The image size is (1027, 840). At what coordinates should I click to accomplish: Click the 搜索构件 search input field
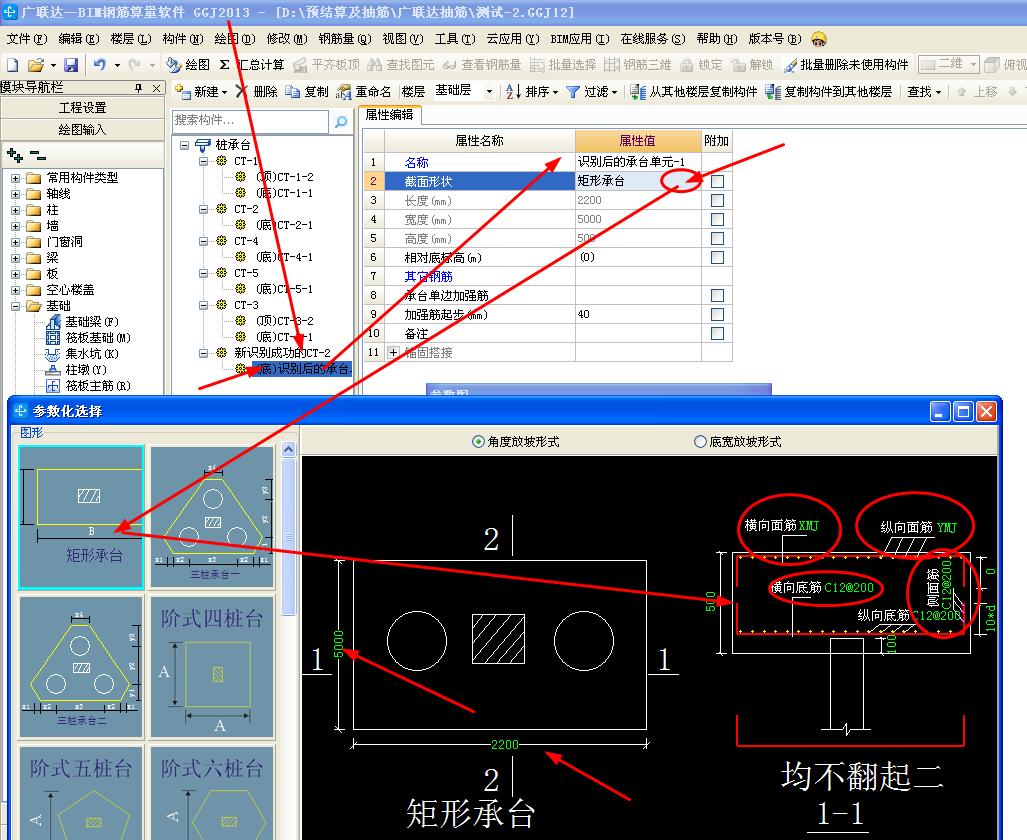tap(251, 121)
